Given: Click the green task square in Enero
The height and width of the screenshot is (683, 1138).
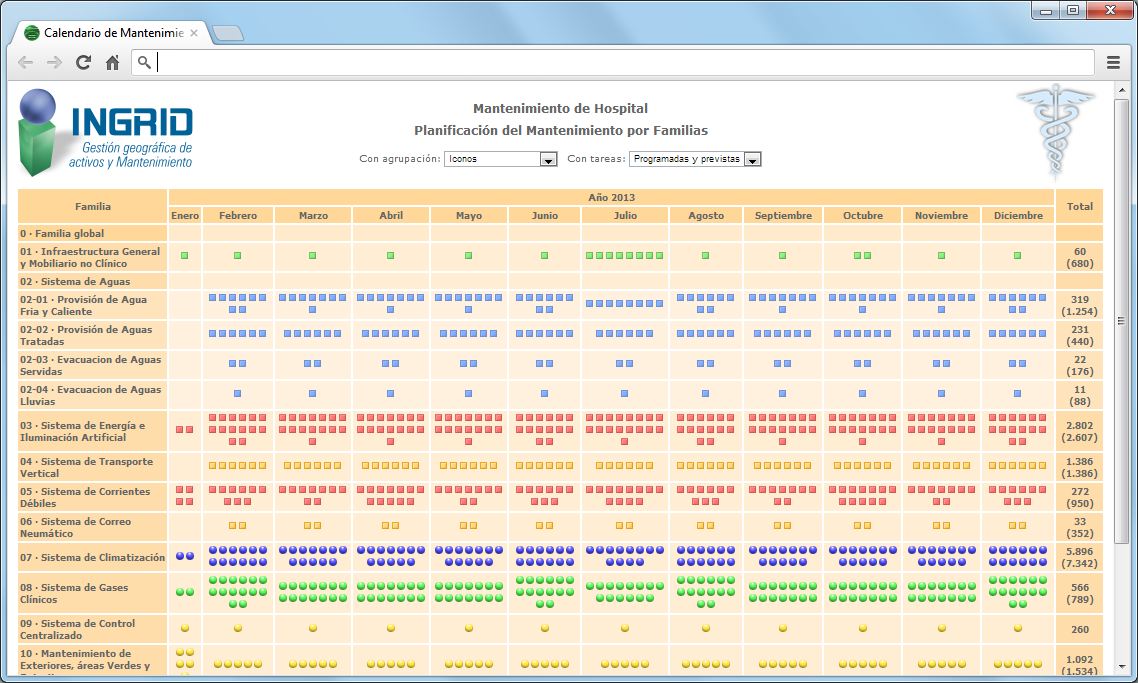Looking at the screenshot, I should pyautogui.click(x=185, y=256).
